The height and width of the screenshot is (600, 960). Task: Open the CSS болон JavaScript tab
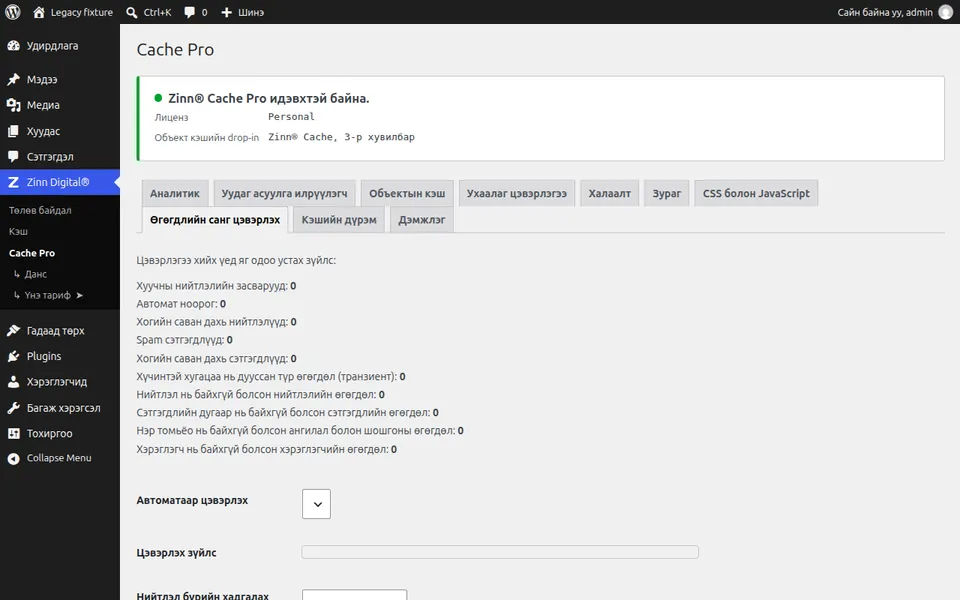click(756, 193)
